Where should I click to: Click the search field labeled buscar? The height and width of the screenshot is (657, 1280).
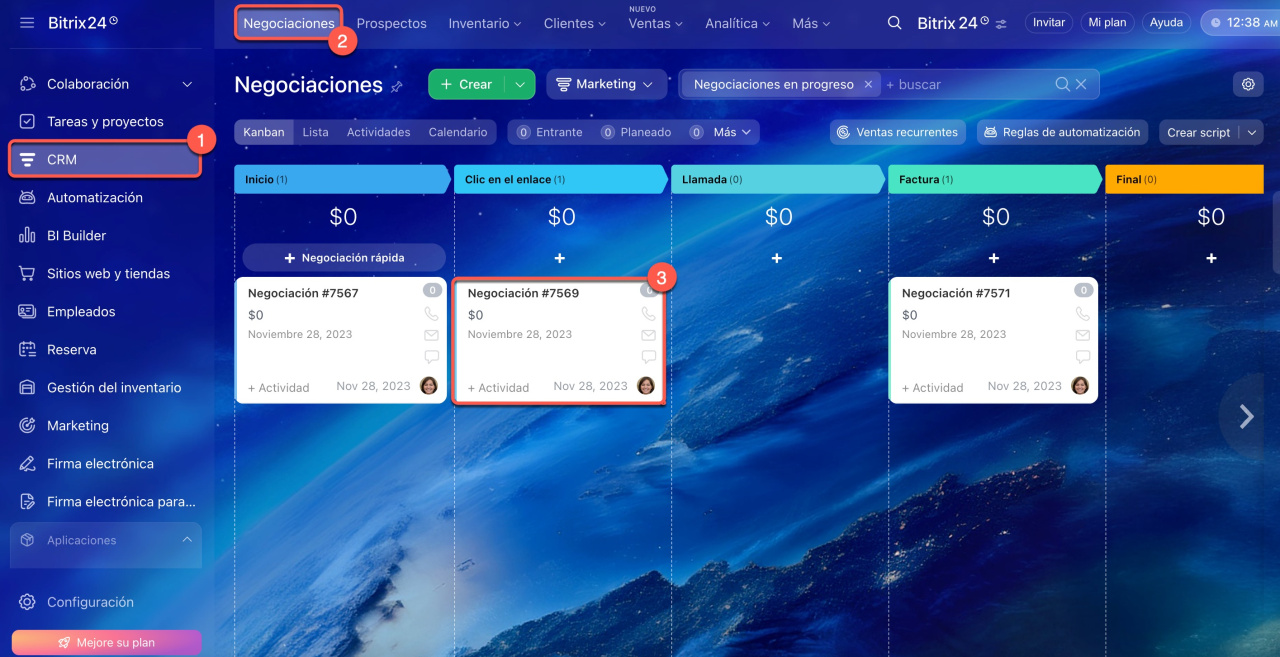[965, 85]
